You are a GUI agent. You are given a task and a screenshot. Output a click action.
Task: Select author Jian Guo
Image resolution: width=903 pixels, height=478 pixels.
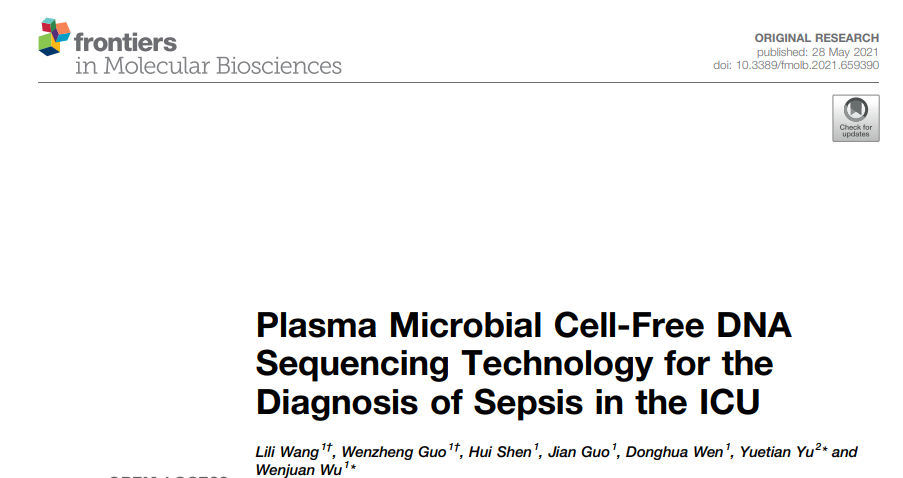578,452
